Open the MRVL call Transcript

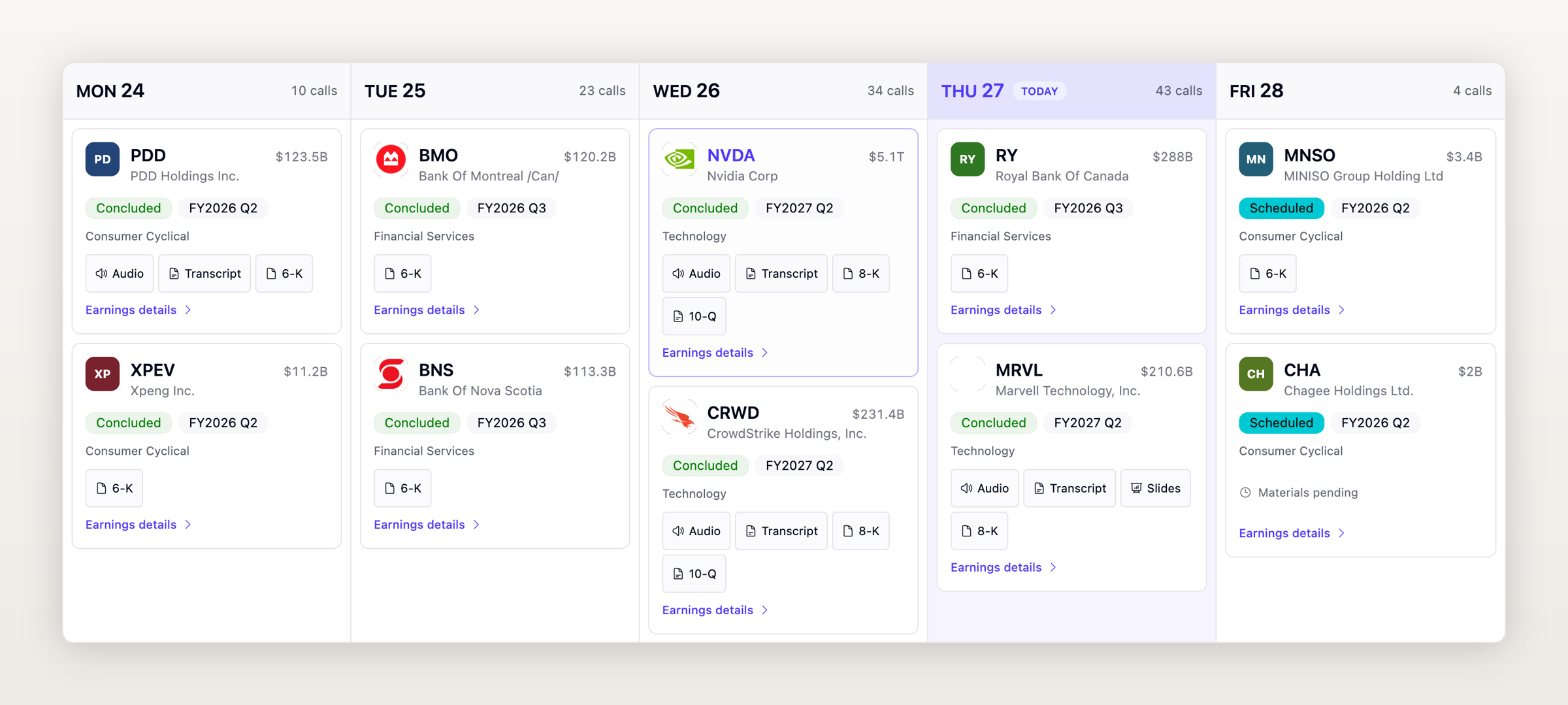[x=1070, y=488]
